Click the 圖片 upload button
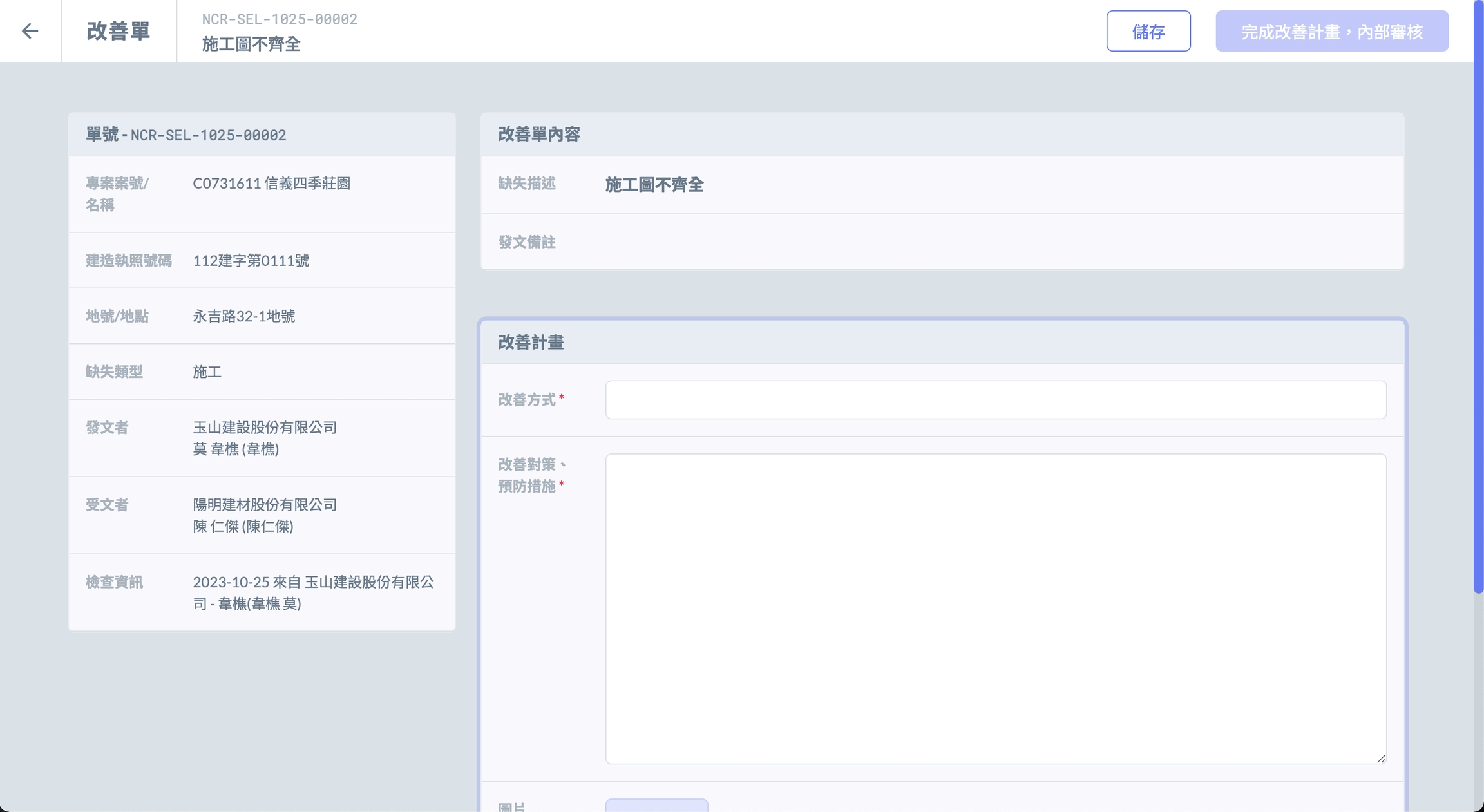The width and height of the screenshot is (1484, 812). [656, 806]
